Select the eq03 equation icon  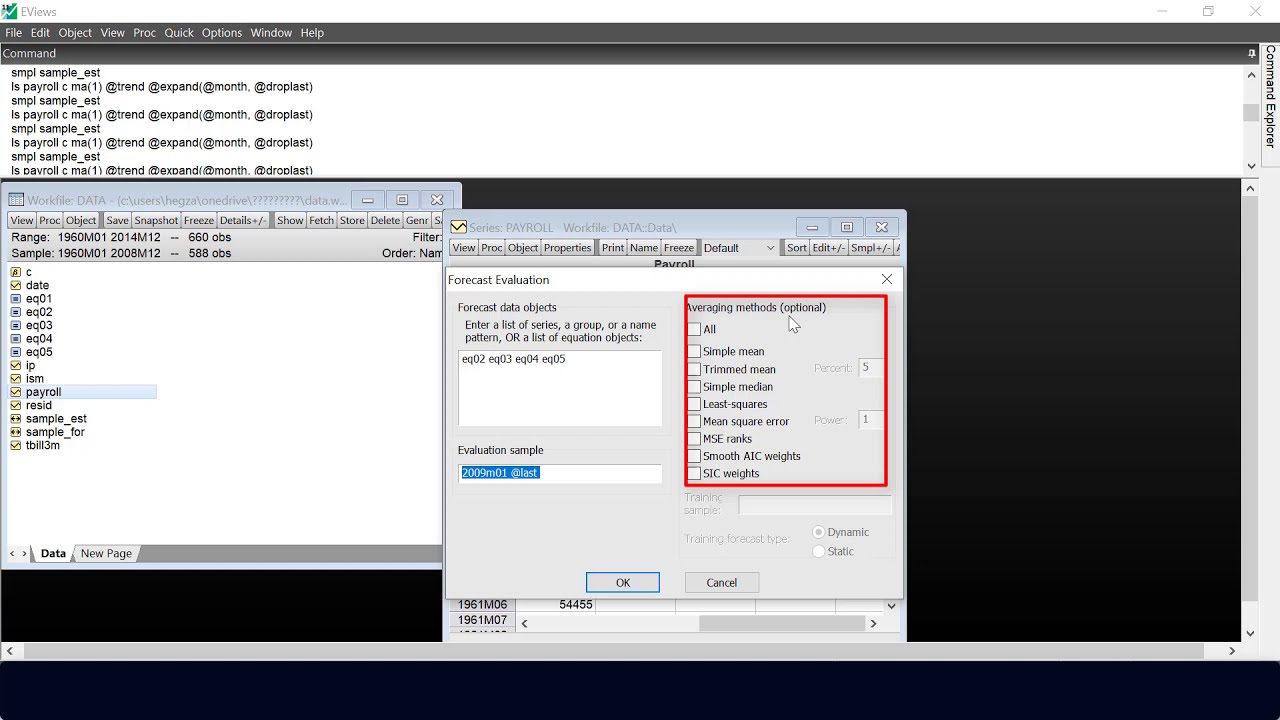click(16, 325)
